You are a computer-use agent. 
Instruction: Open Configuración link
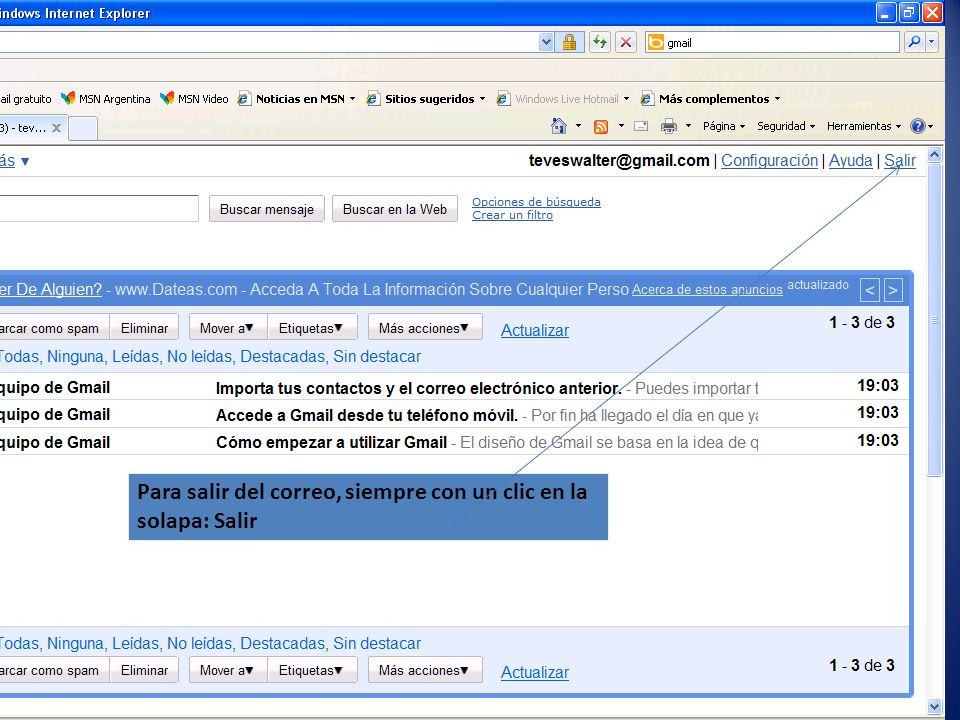tap(770, 160)
